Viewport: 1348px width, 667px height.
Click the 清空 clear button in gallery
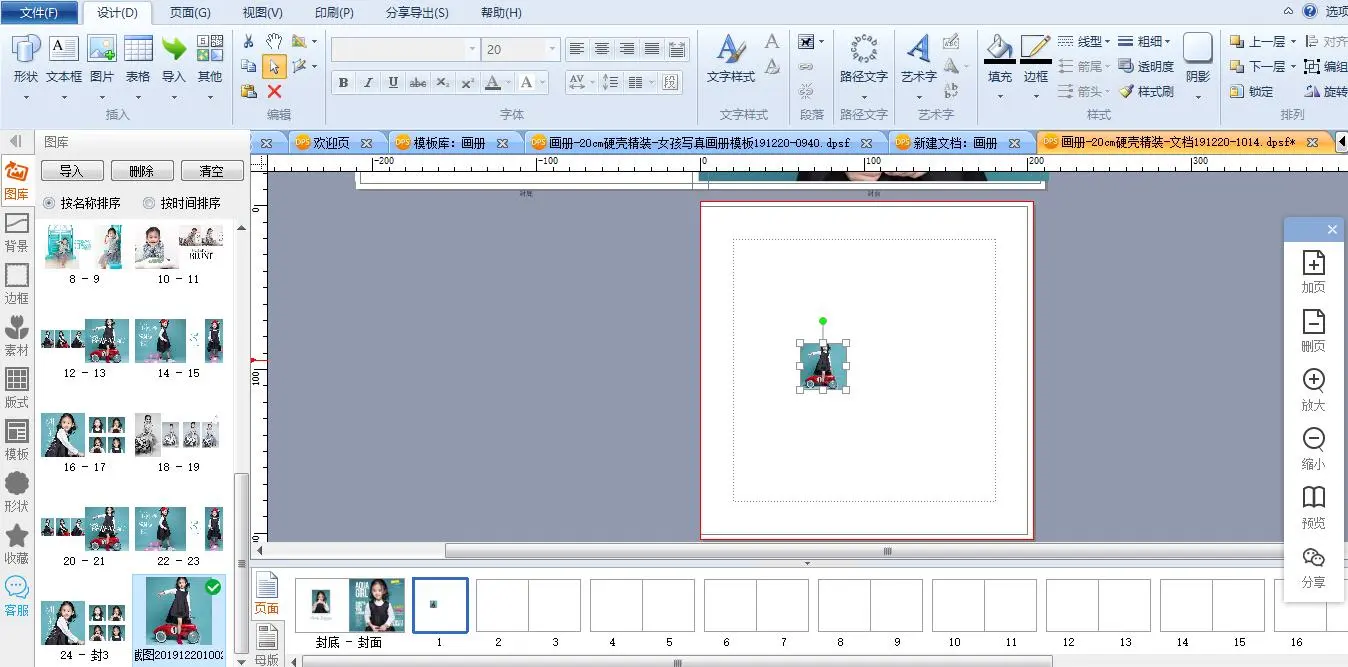pos(211,171)
